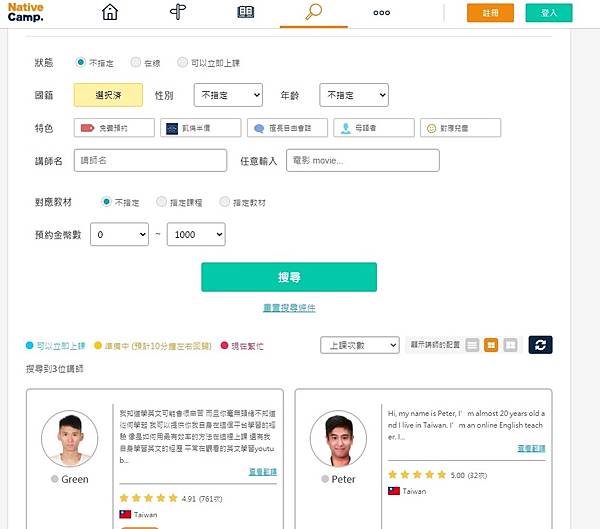The image size is (600, 529).
Task: Toggle the dark blue icon feature filter
Action: (x=201, y=128)
